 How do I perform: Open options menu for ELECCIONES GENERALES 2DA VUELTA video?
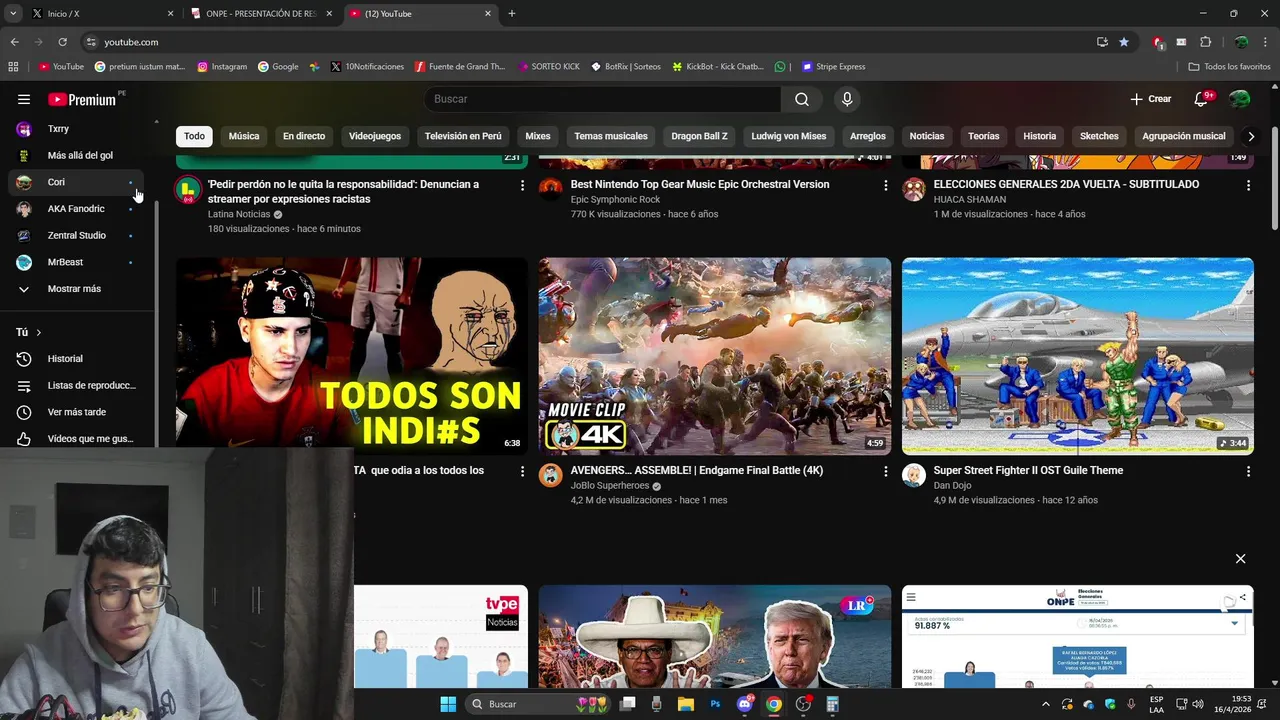pos(1248,185)
